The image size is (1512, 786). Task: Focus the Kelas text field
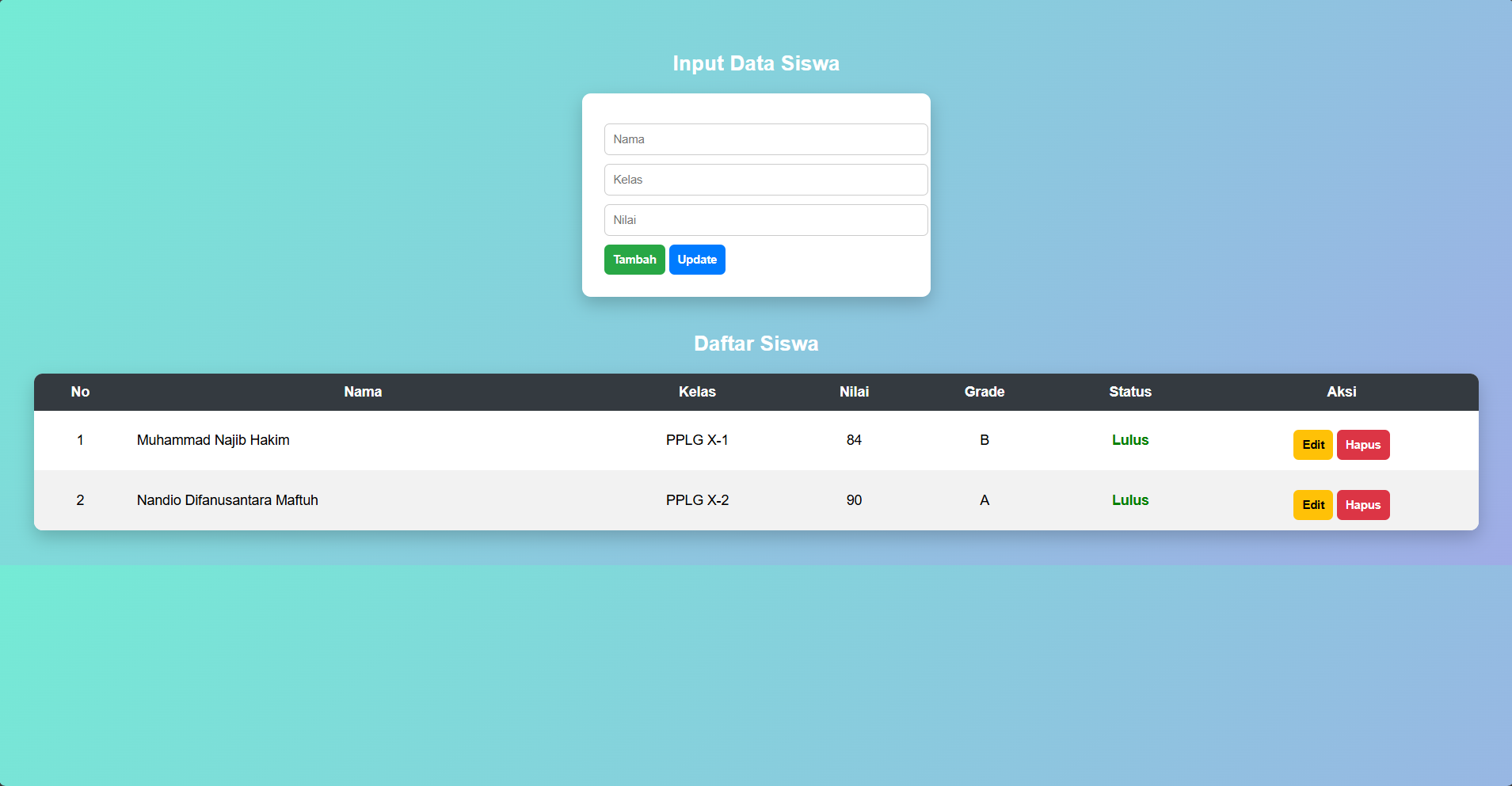(765, 180)
